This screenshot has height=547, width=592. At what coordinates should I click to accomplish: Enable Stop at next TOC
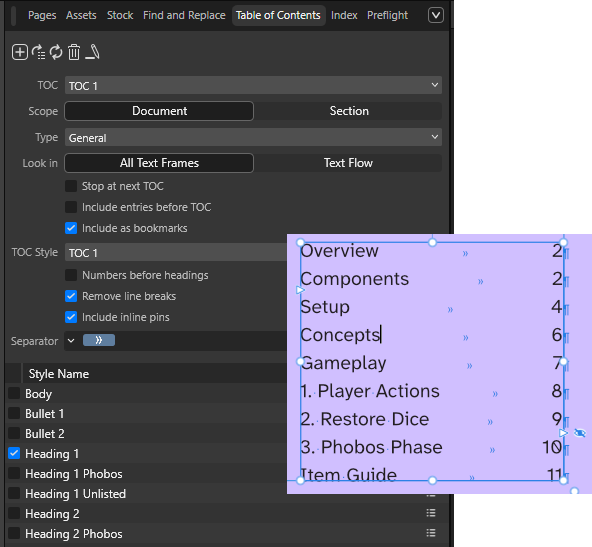click(x=71, y=186)
